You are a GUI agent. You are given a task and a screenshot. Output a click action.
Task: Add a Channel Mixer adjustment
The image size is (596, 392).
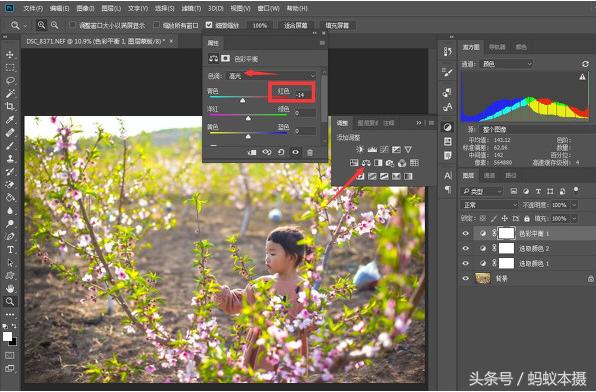pos(402,163)
